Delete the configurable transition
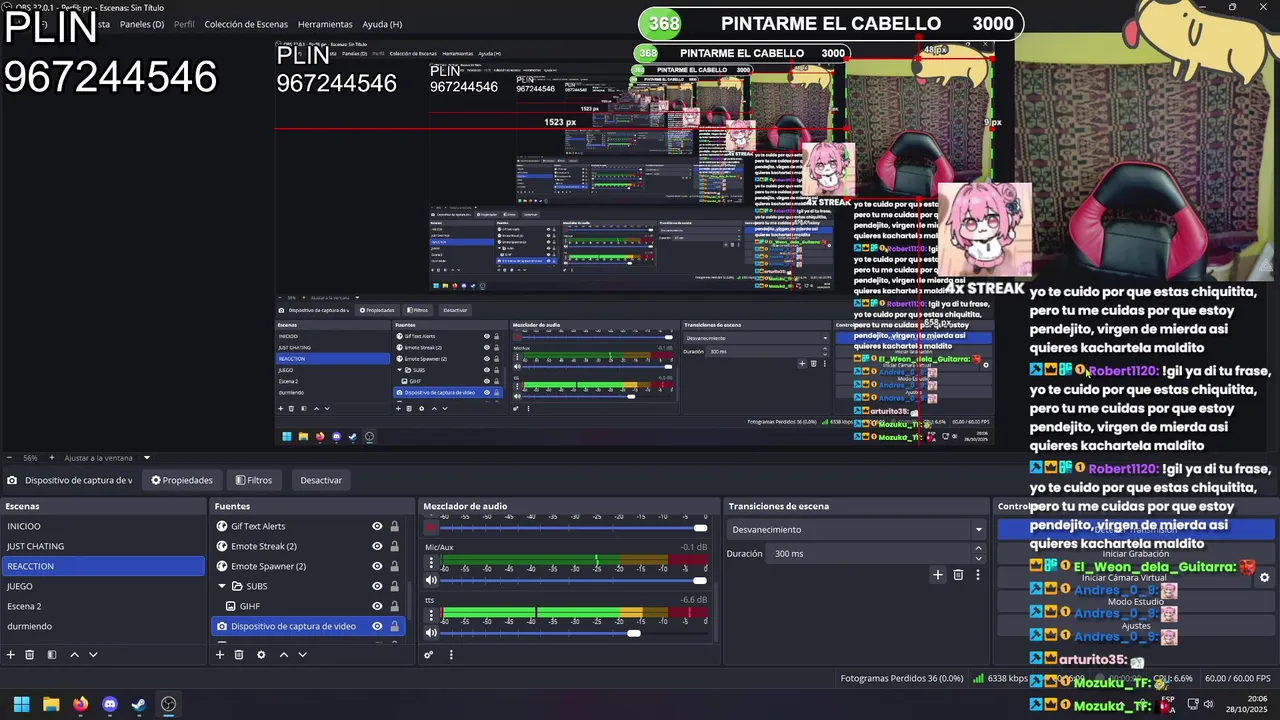The height and width of the screenshot is (720, 1280). 958,575
